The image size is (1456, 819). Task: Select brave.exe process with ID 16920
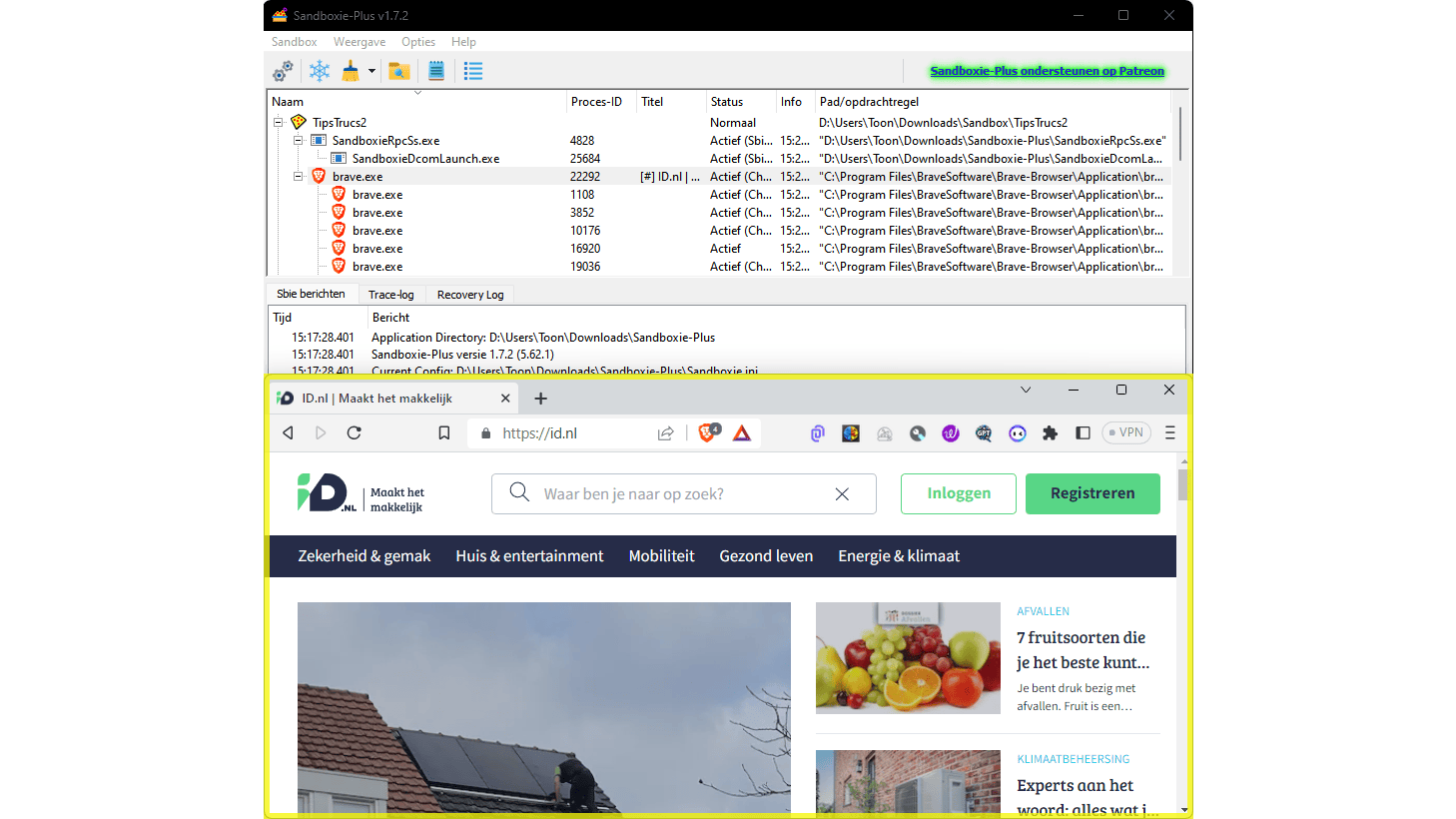pos(718,249)
